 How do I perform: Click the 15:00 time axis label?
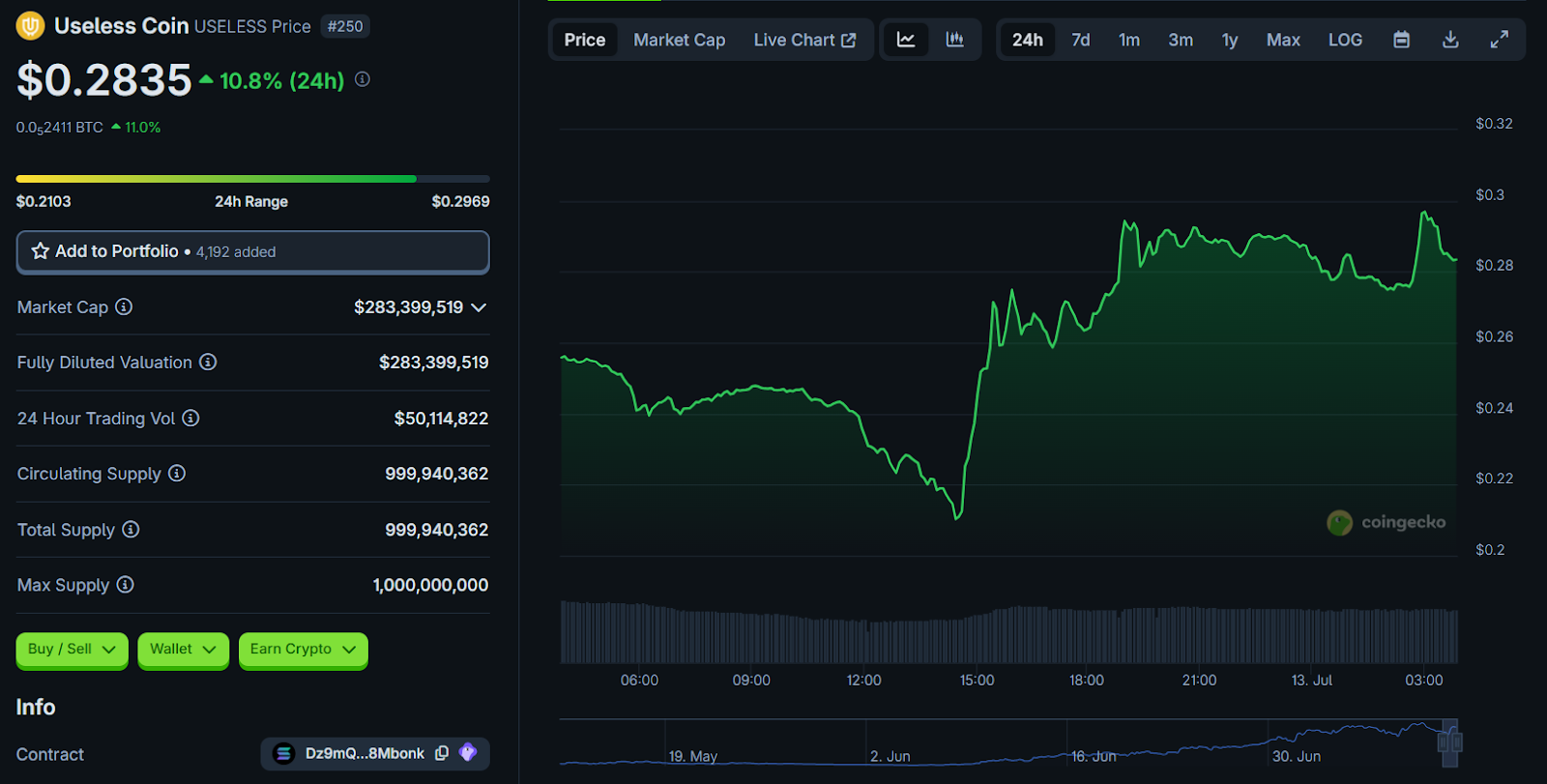click(977, 680)
